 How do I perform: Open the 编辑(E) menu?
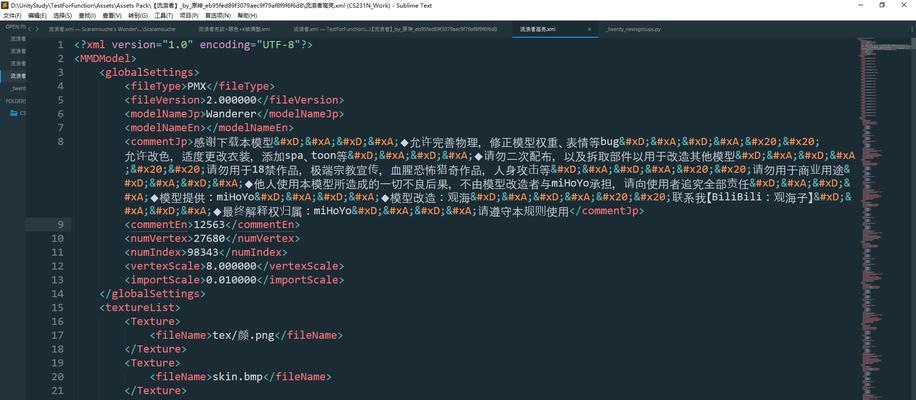point(38,16)
